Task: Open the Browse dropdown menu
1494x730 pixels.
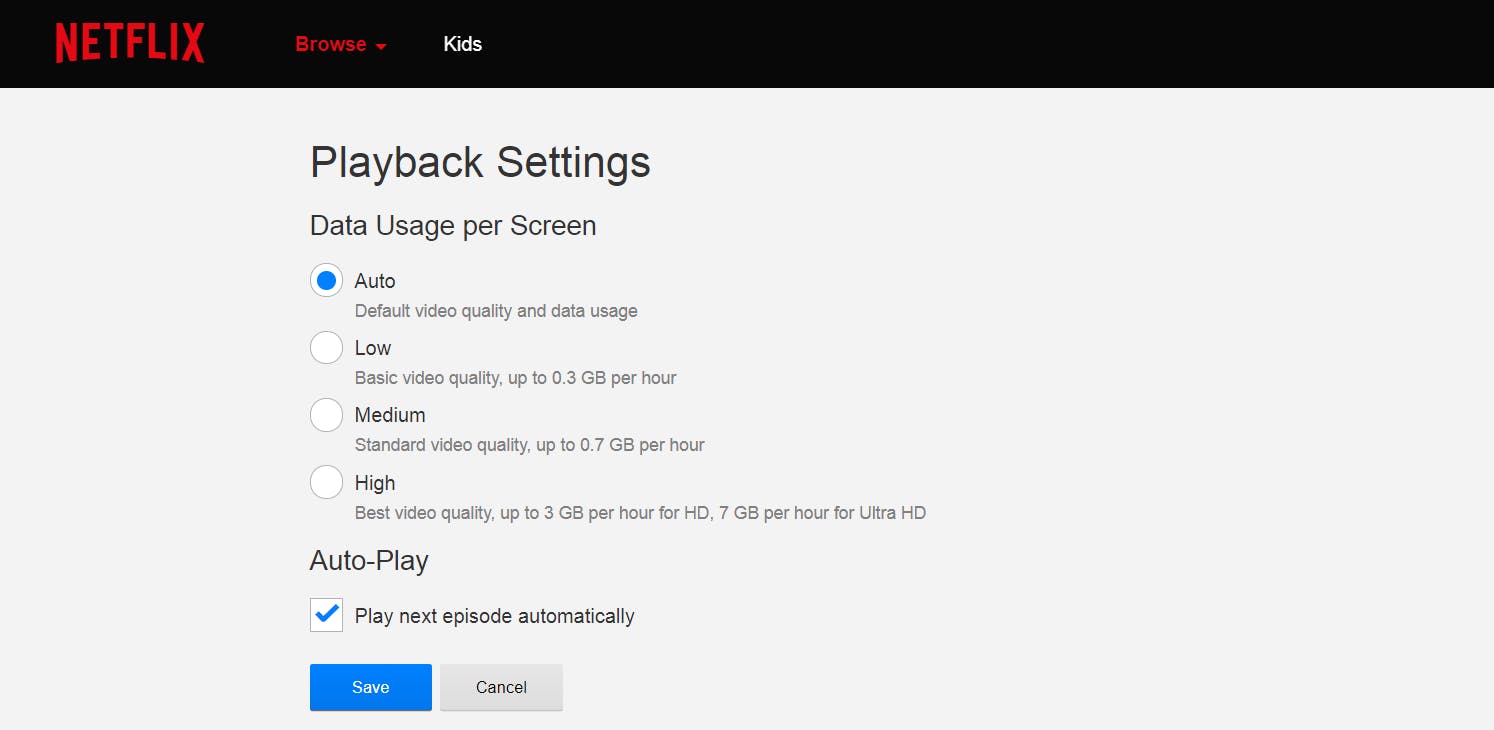Action: (341, 44)
